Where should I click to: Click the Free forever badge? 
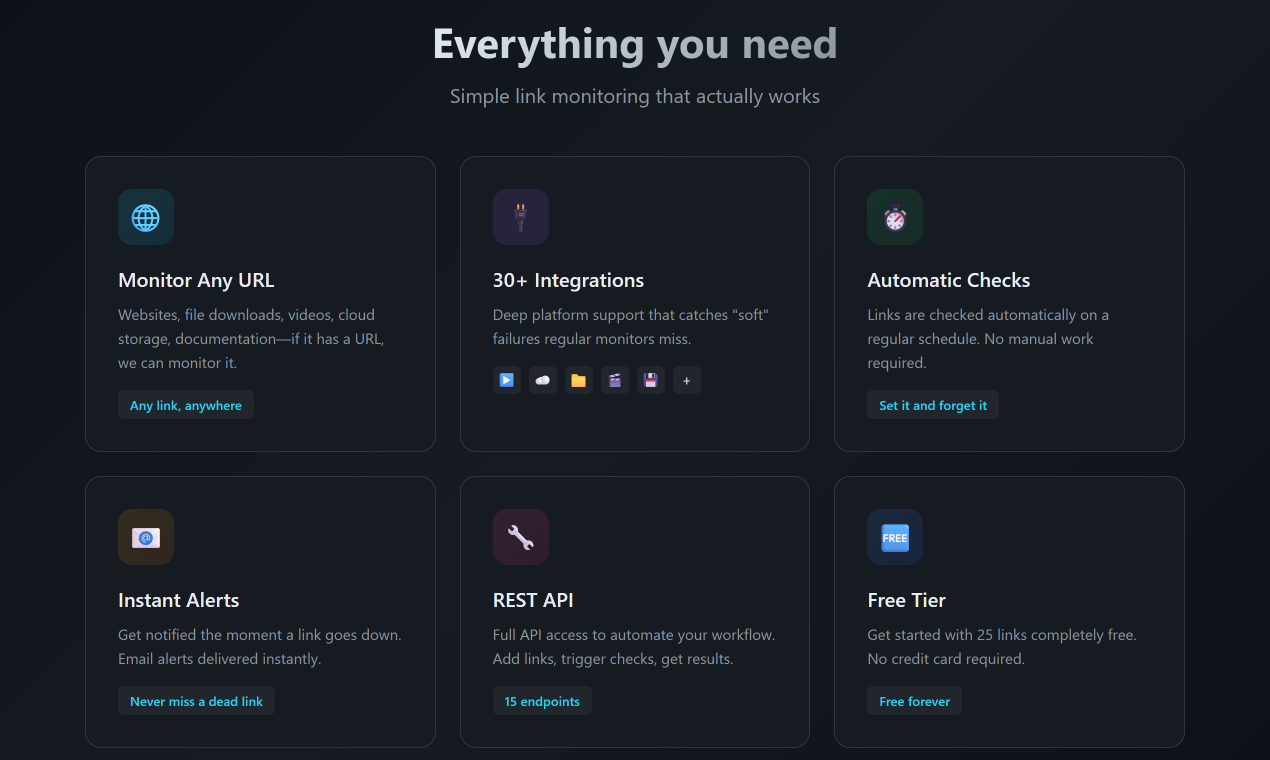pyautogui.click(x=914, y=700)
